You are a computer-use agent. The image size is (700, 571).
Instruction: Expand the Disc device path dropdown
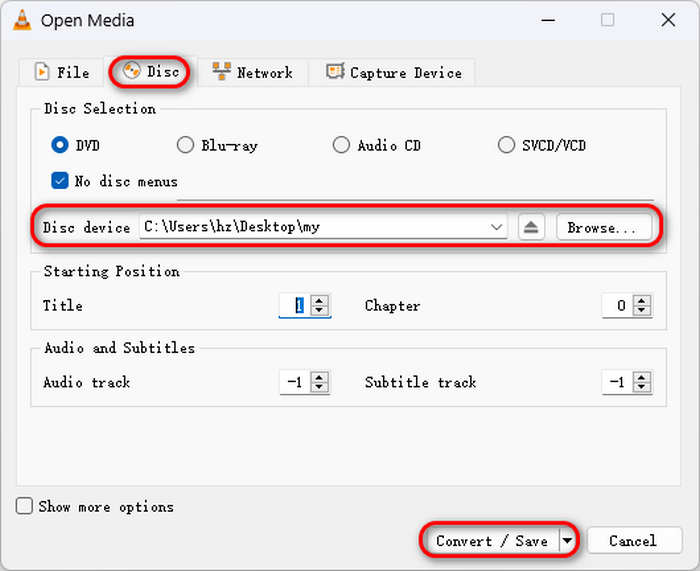(496, 227)
